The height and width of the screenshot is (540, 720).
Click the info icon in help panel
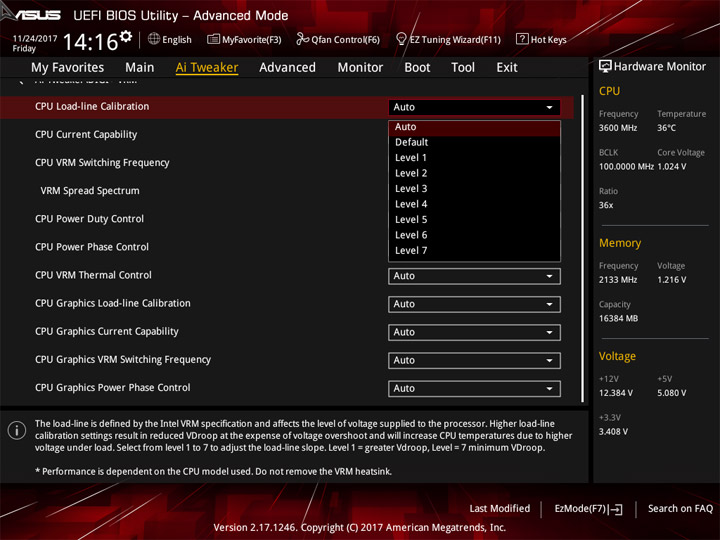[x=17, y=430]
